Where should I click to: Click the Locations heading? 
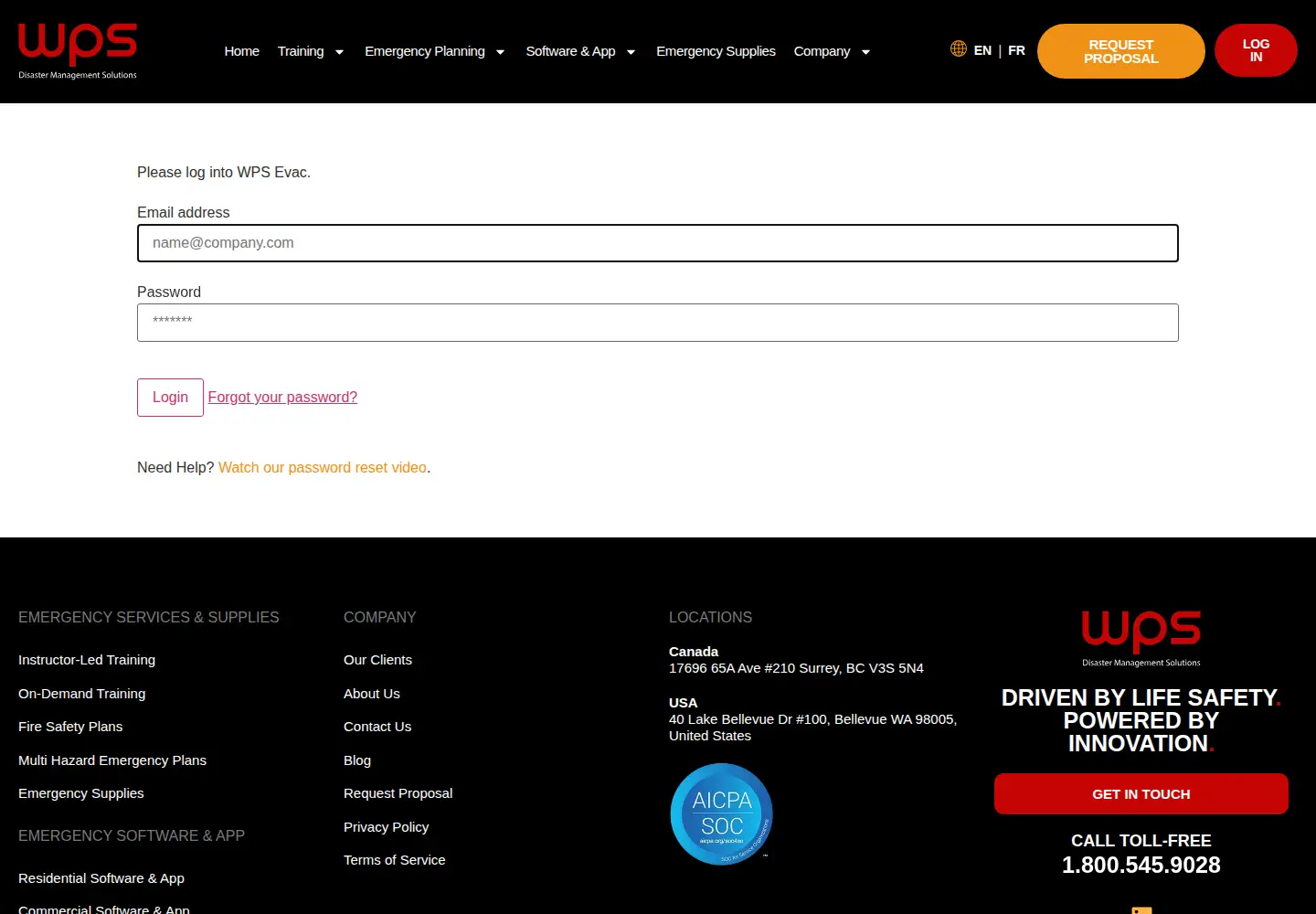[x=711, y=618]
